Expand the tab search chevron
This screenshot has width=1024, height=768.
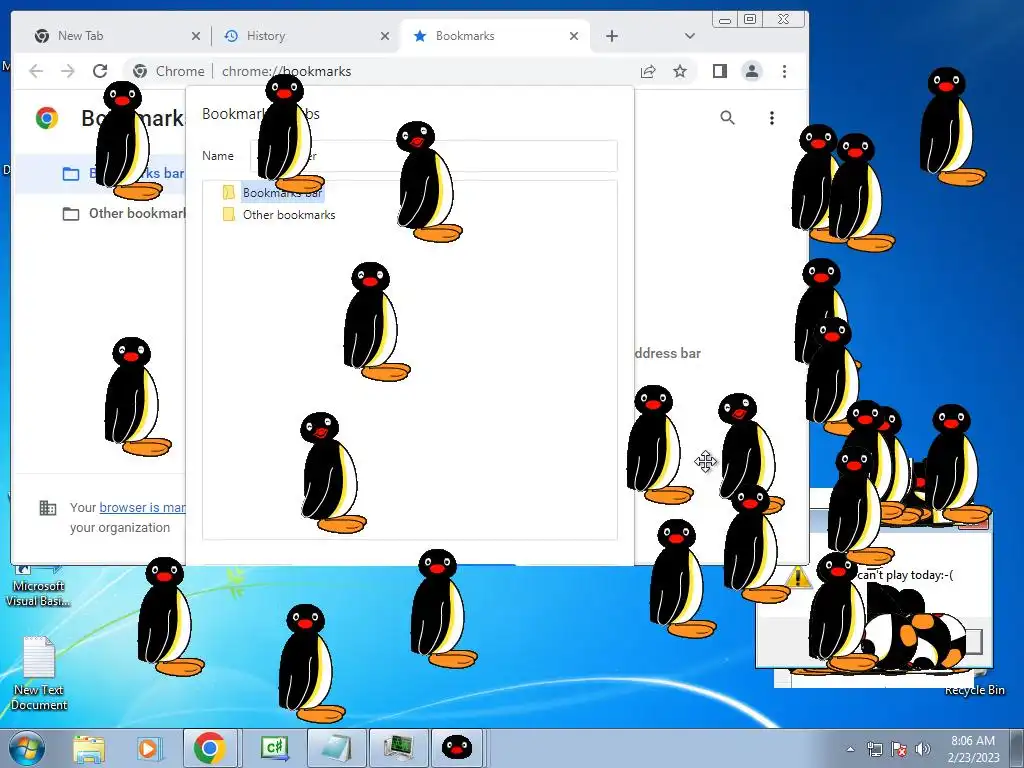coord(690,37)
